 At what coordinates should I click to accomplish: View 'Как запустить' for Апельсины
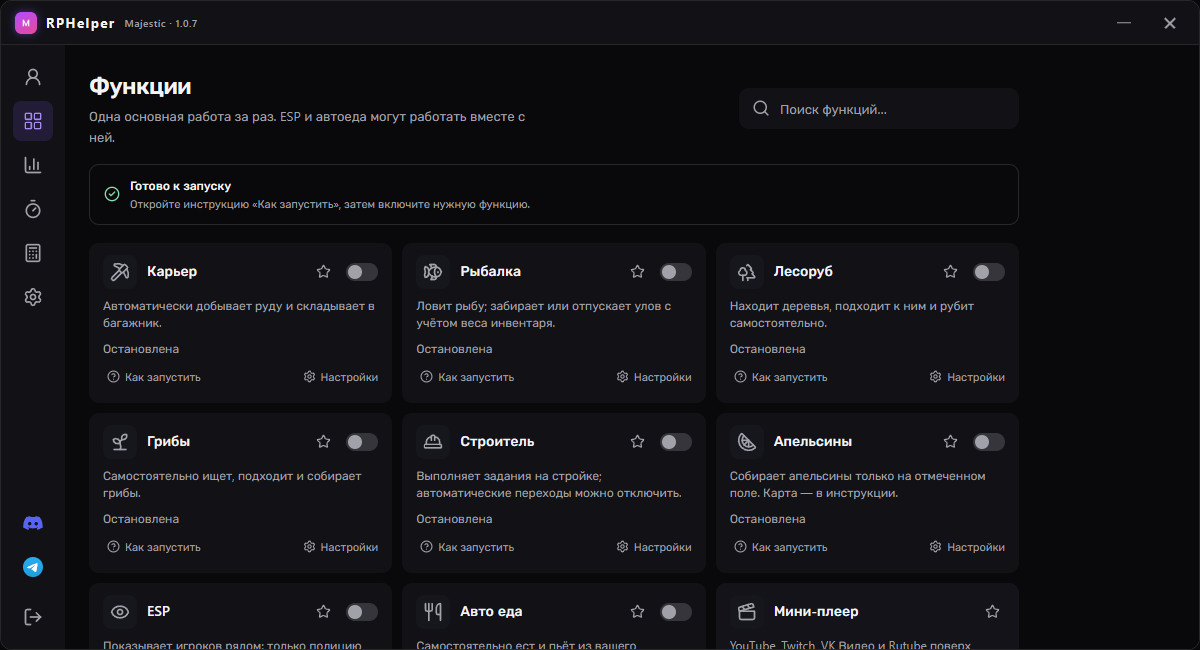coord(781,547)
